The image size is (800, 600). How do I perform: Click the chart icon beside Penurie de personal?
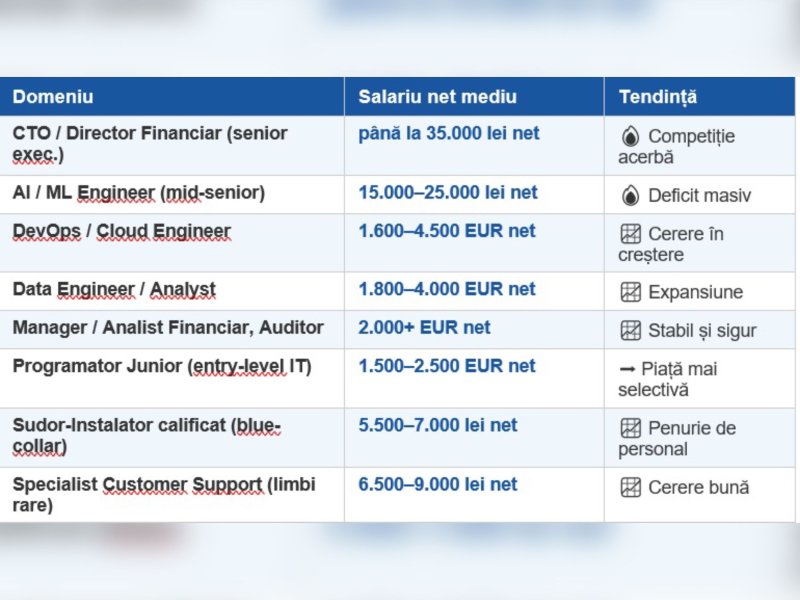point(630,429)
